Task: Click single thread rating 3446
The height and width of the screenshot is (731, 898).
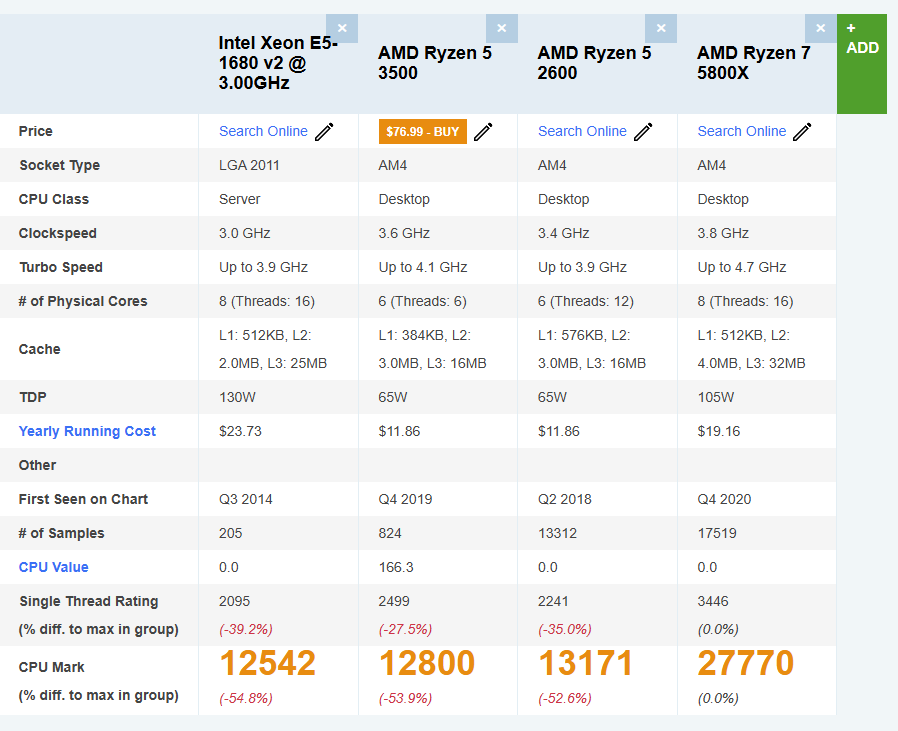Action: click(712, 602)
